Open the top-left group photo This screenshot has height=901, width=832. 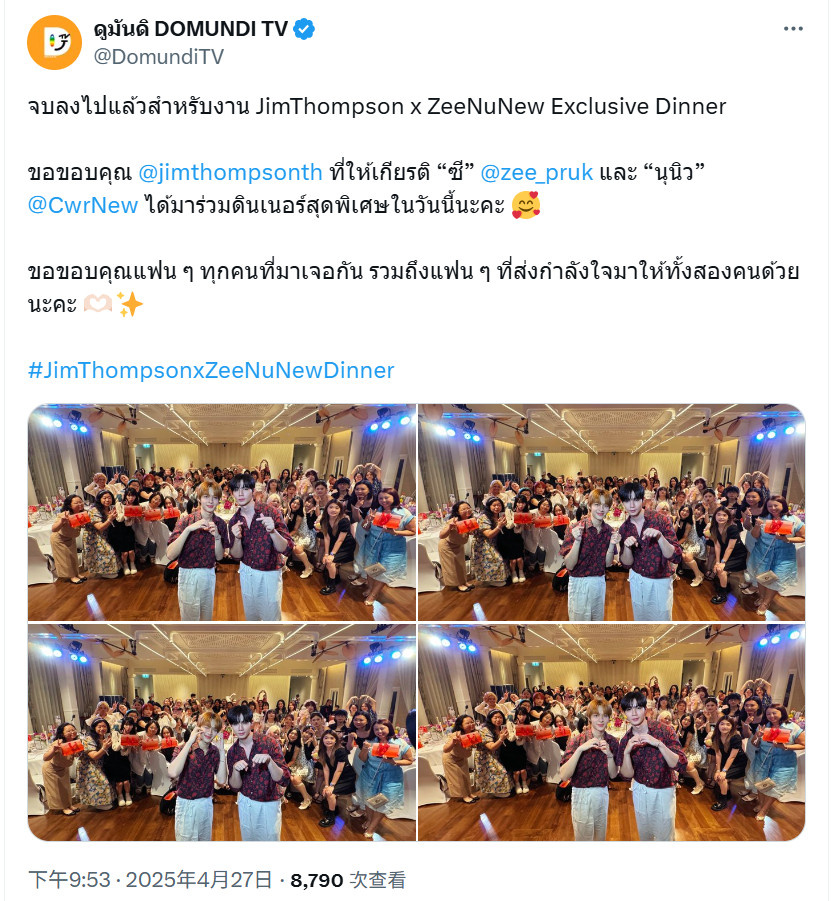[x=222, y=513]
